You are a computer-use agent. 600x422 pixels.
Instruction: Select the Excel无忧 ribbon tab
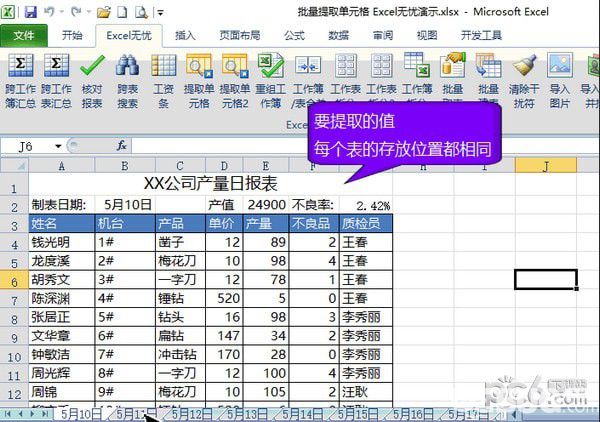pyautogui.click(x=129, y=36)
